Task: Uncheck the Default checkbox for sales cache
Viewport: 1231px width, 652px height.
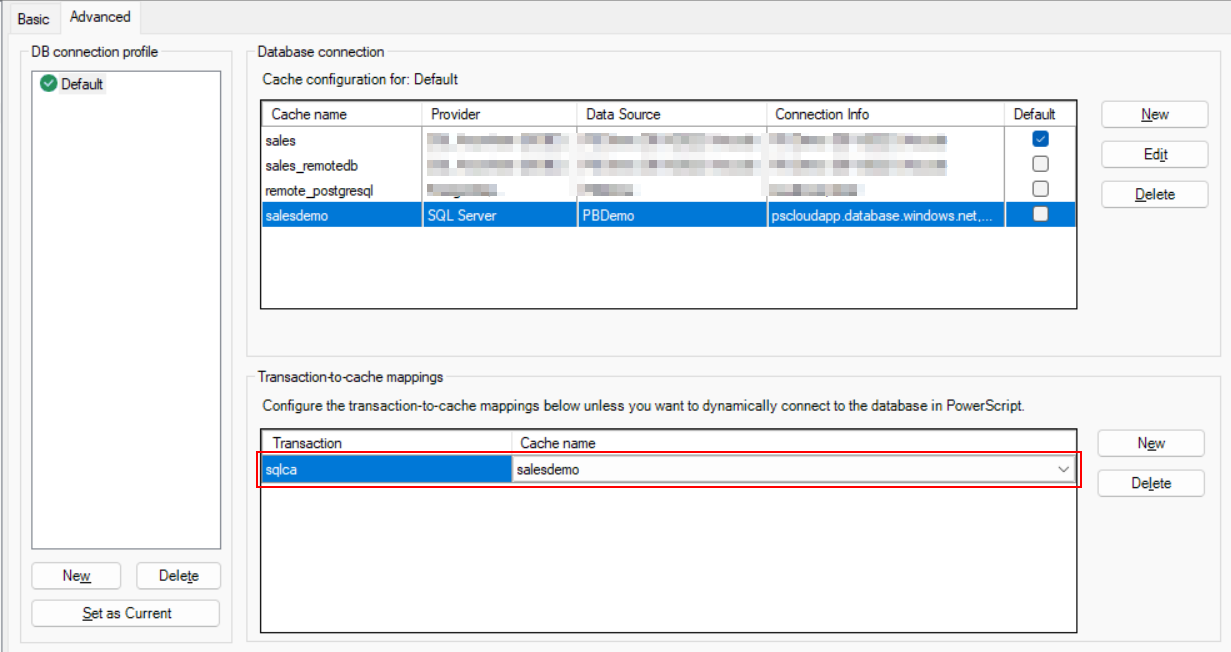Action: [1040, 139]
